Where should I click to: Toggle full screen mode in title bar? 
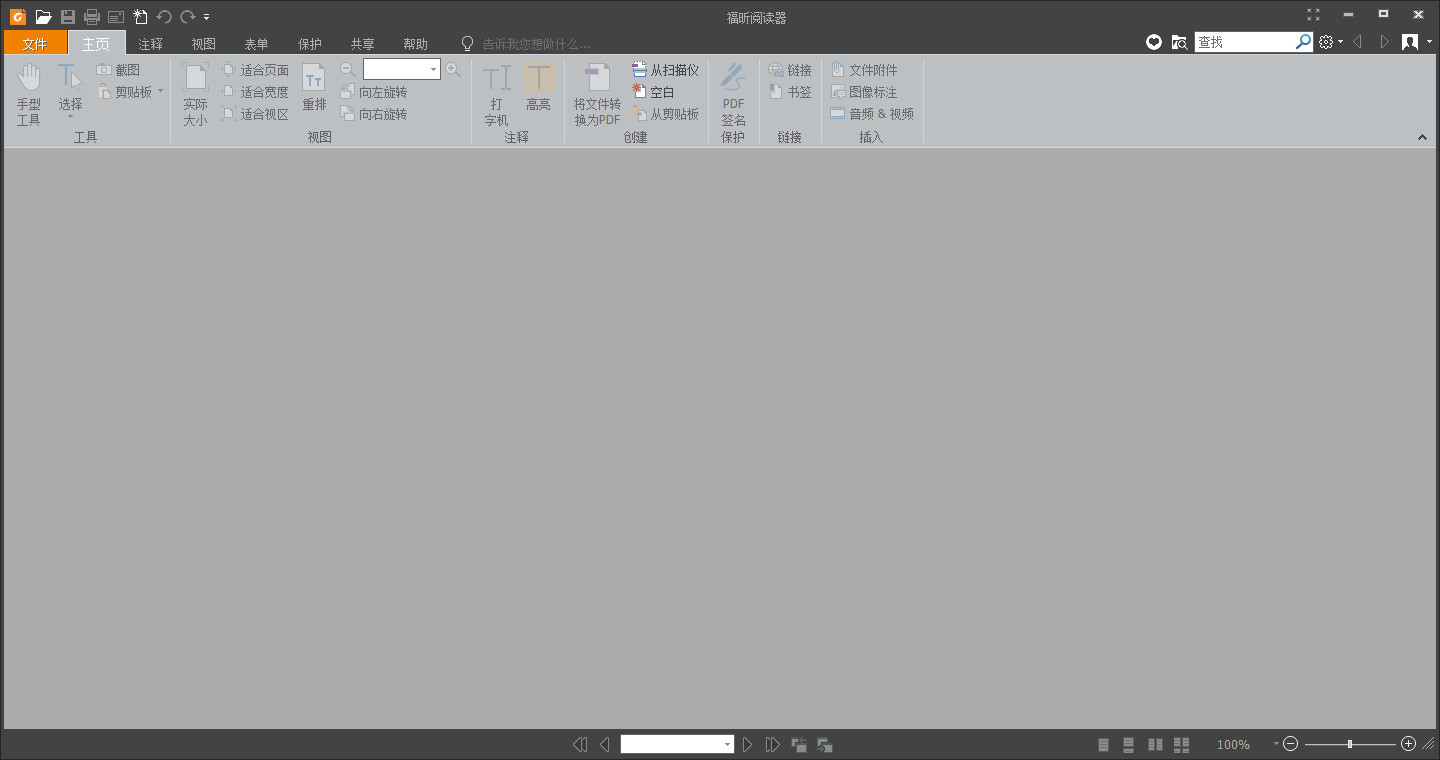point(1313,14)
